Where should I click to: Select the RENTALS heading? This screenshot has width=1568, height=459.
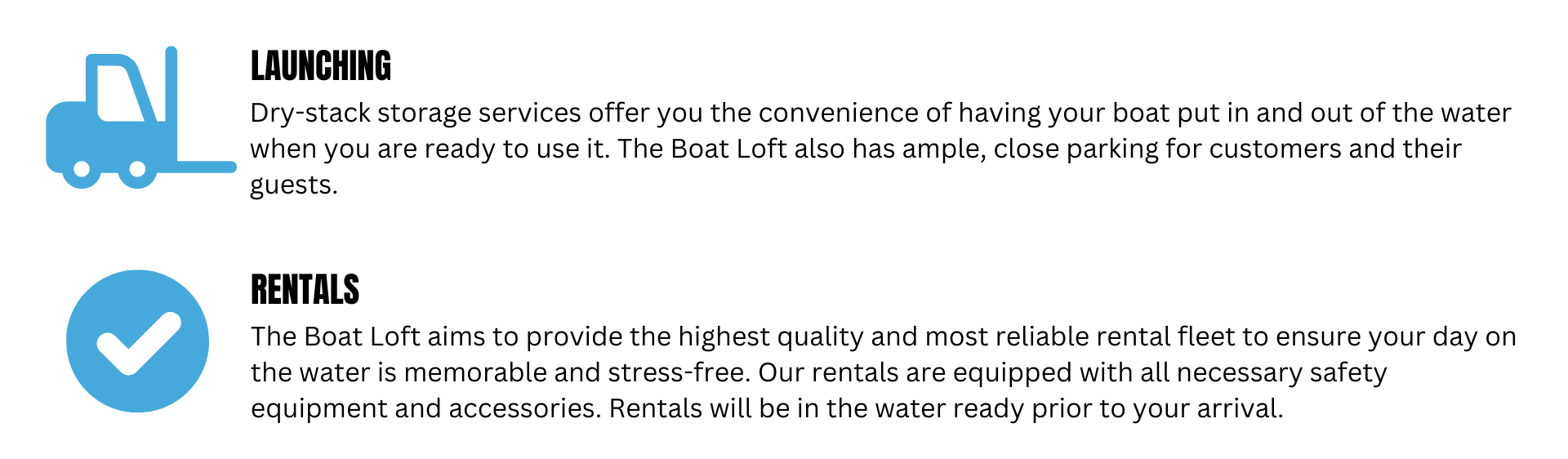click(305, 290)
